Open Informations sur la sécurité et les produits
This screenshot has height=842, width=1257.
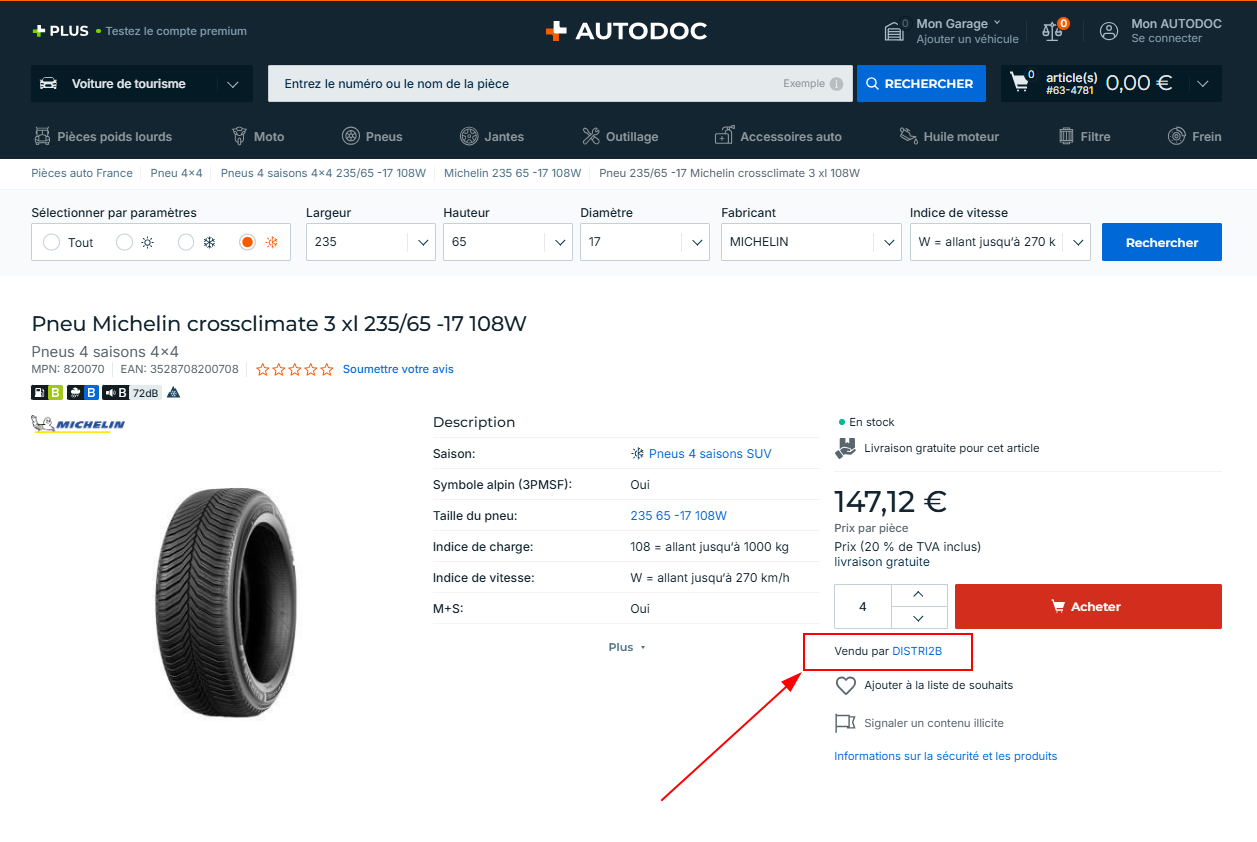click(x=945, y=756)
